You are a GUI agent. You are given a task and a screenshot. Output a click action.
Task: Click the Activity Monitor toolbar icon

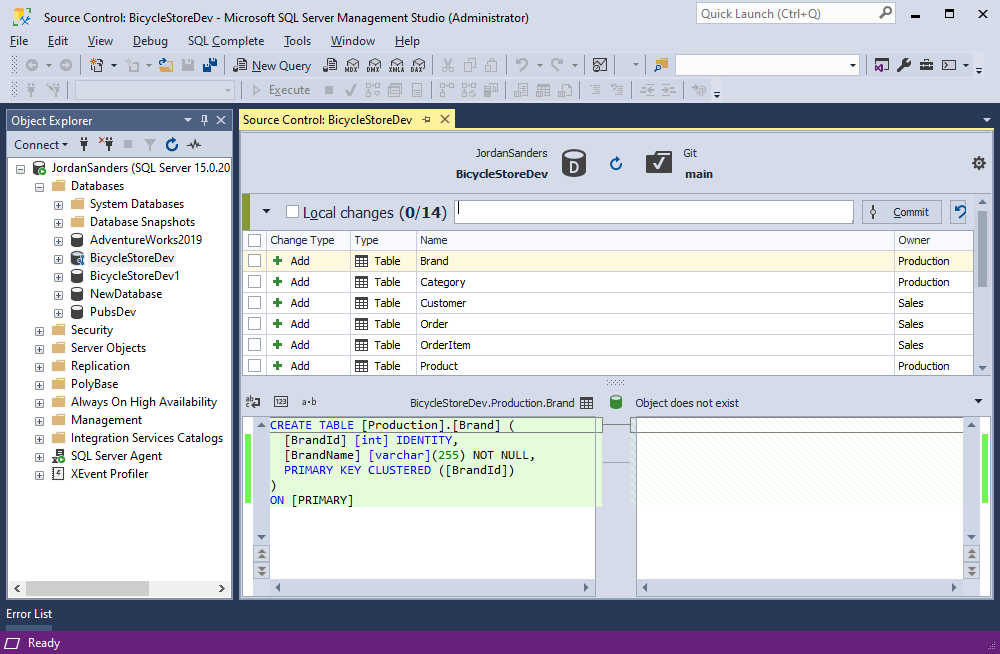point(600,65)
